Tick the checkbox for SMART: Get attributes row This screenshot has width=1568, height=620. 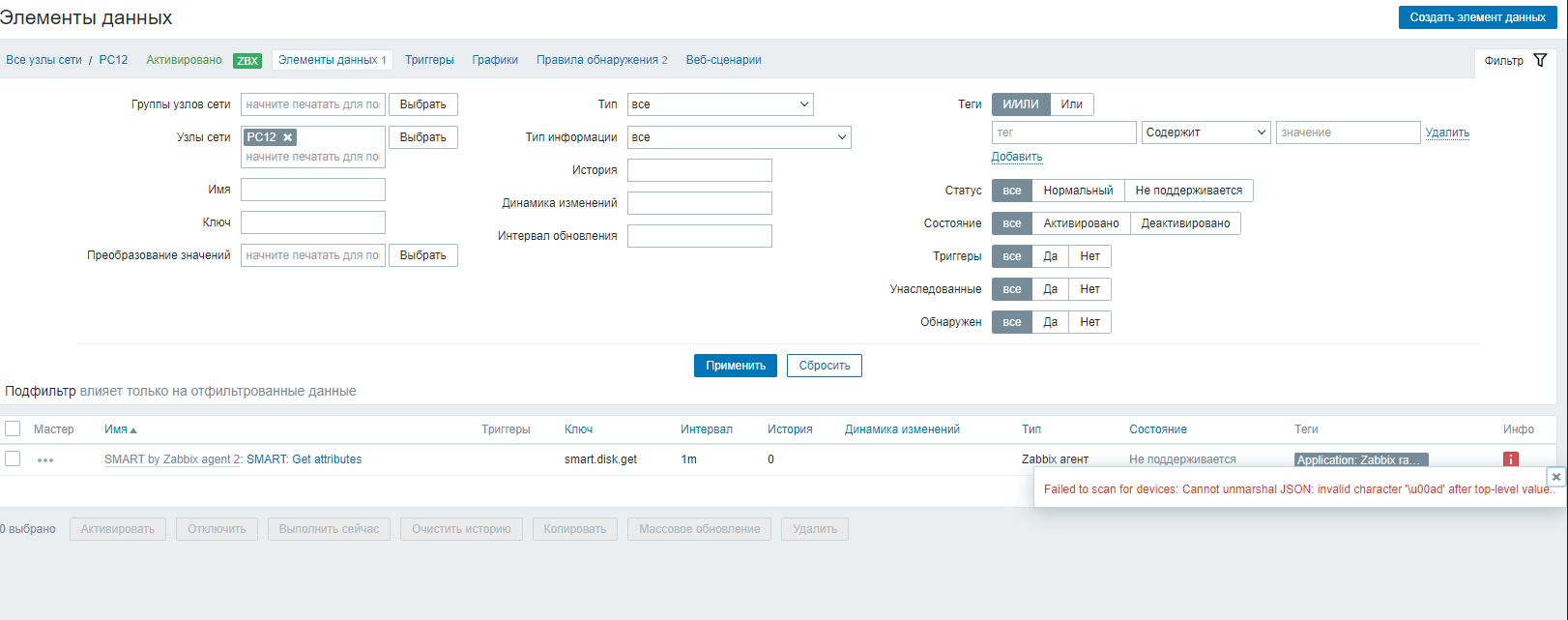coord(13,458)
